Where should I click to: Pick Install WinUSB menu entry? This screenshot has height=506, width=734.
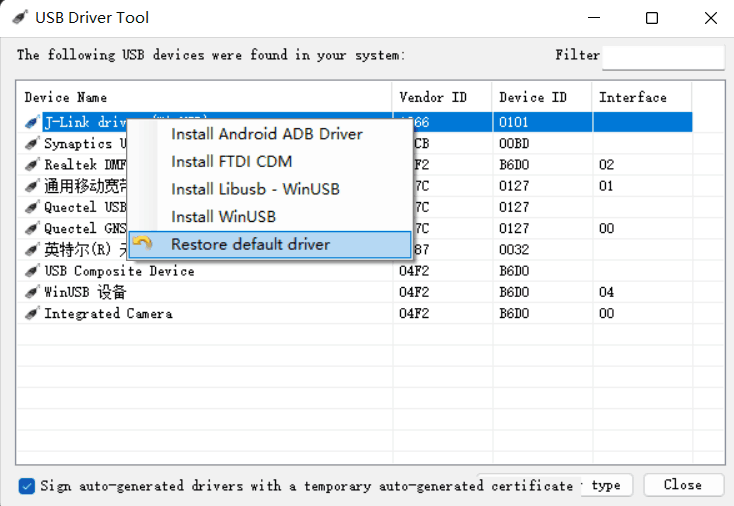click(223, 217)
